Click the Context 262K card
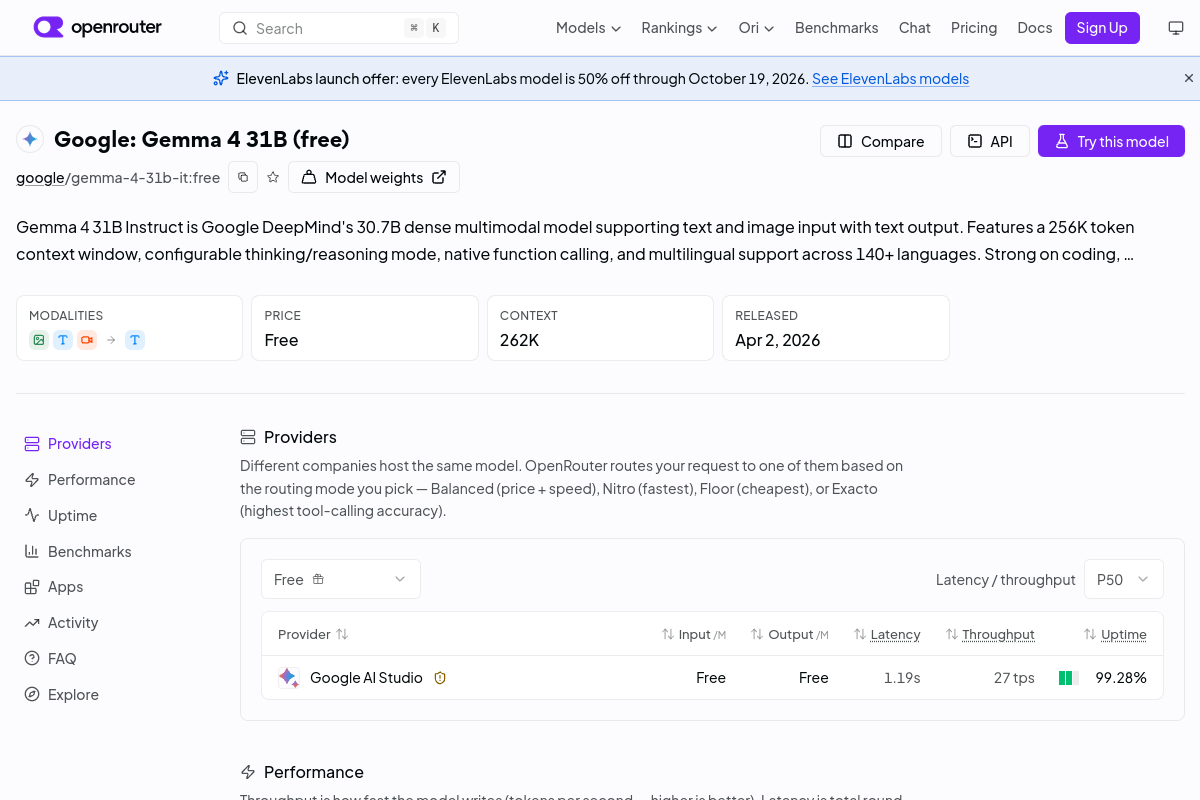The width and height of the screenshot is (1200, 800). pyautogui.click(x=600, y=328)
